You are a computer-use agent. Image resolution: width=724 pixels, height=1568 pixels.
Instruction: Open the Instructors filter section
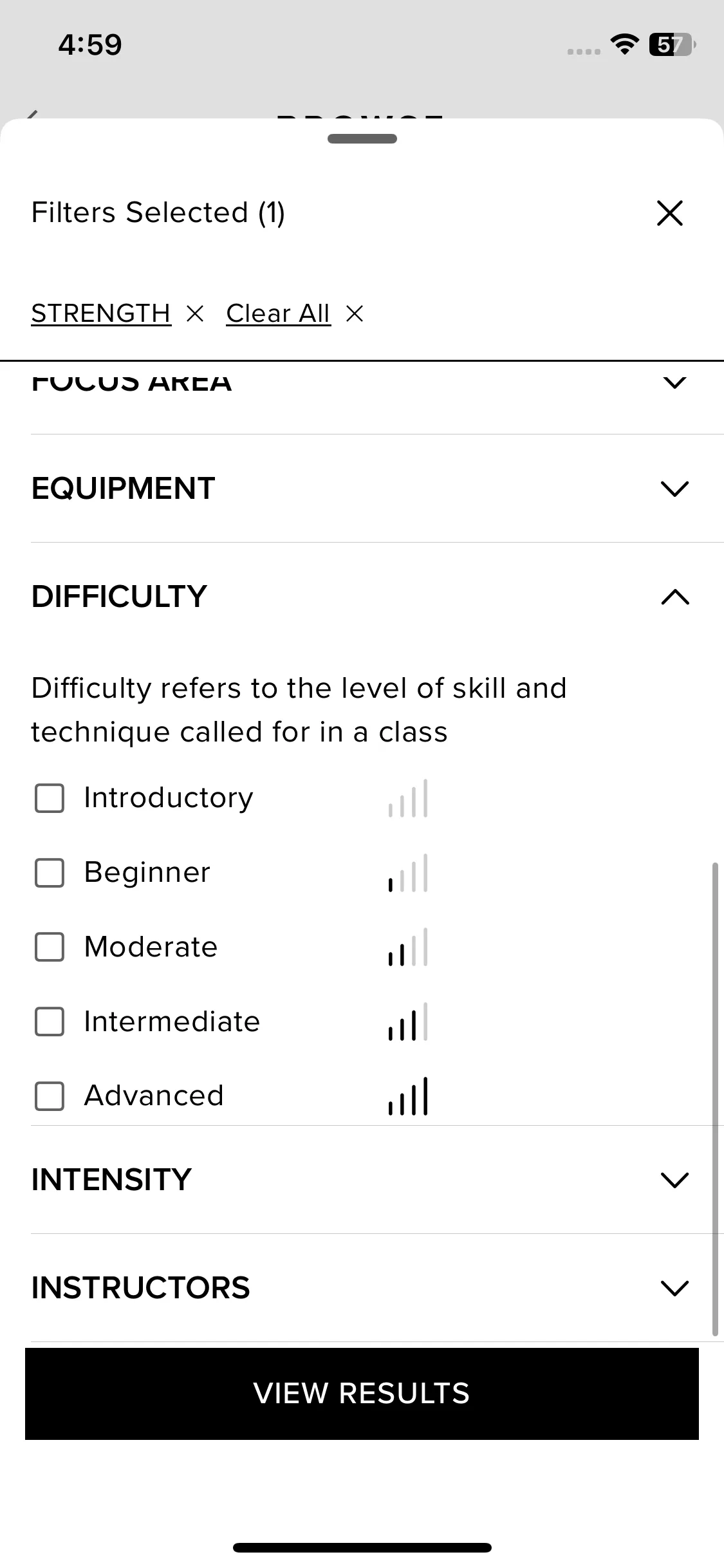(x=674, y=1288)
